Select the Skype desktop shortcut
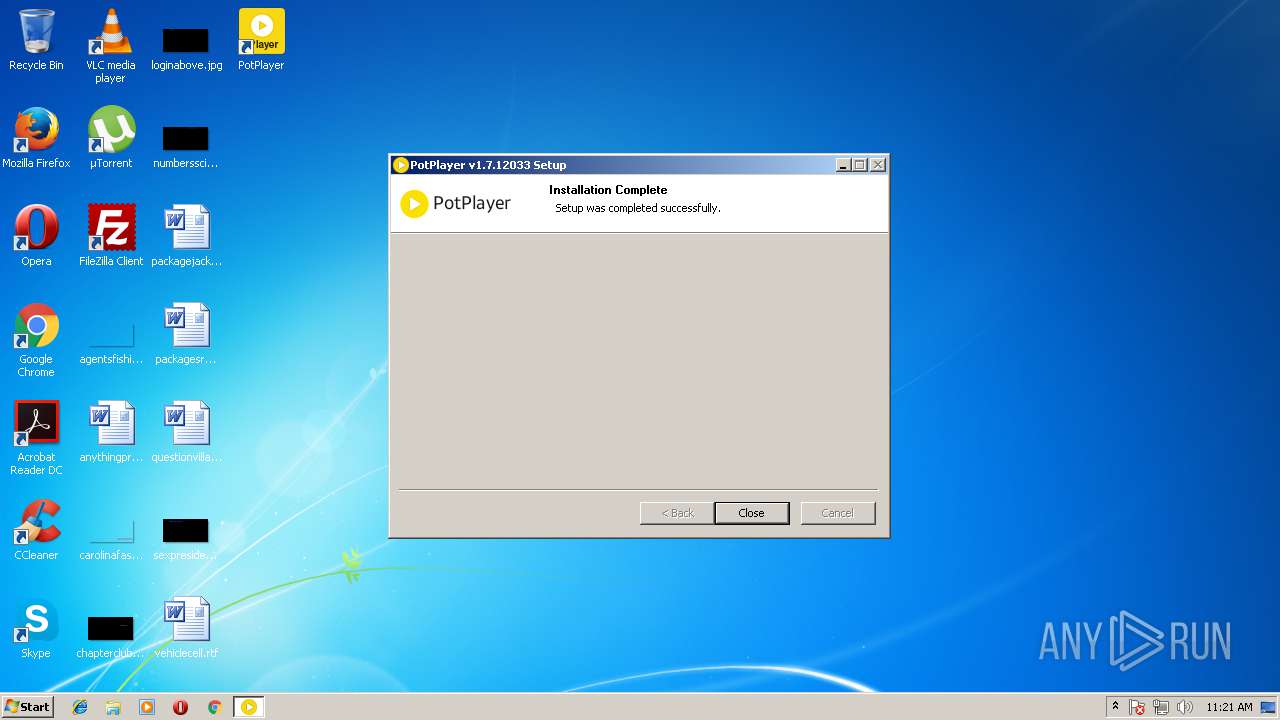The width and height of the screenshot is (1280, 720). tap(36, 628)
